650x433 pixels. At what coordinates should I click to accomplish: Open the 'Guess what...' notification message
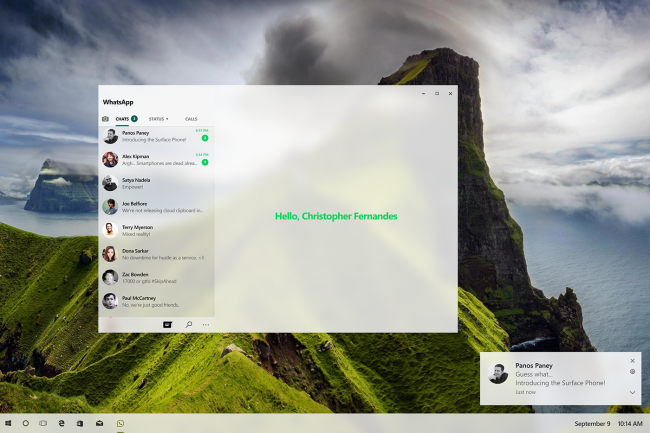pos(534,374)
